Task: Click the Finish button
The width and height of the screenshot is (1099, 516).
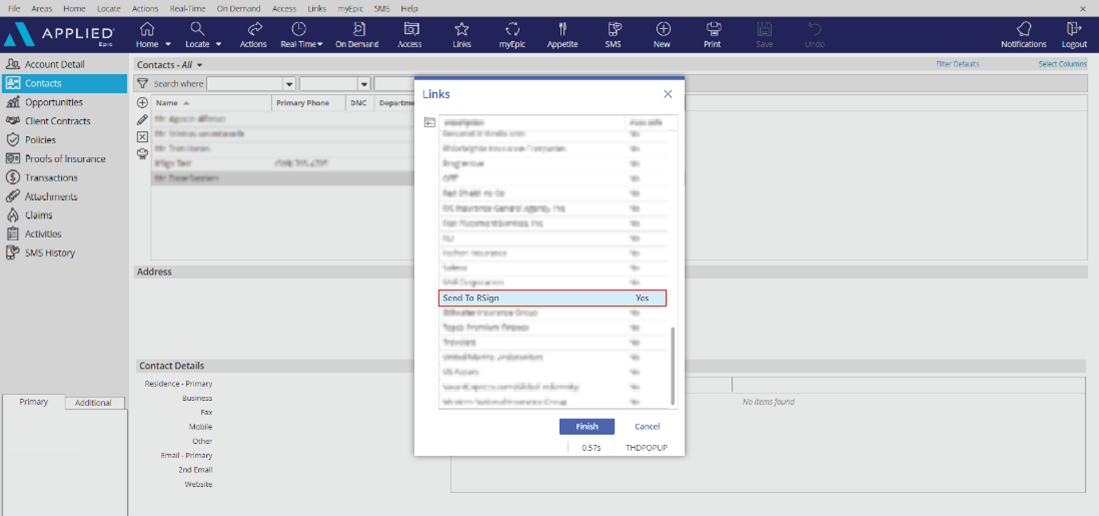Action: 587,426
